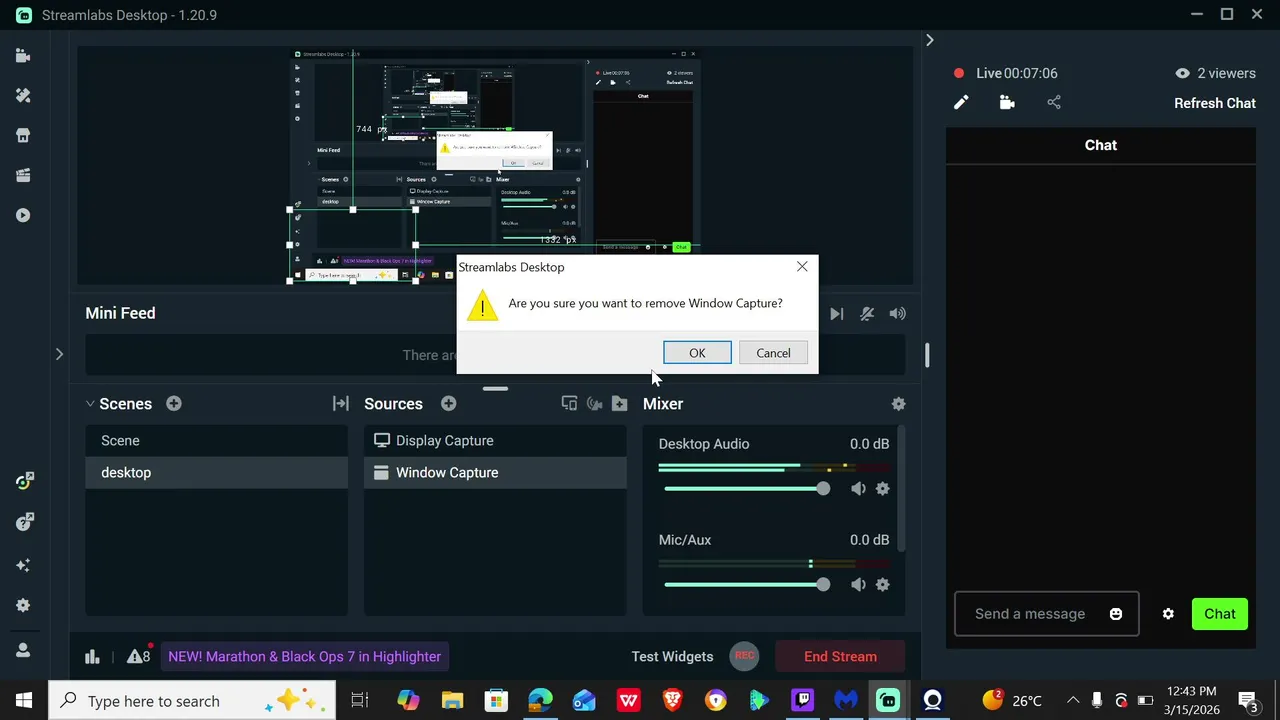Adjust the Mic/Aux volume slider

746,585
